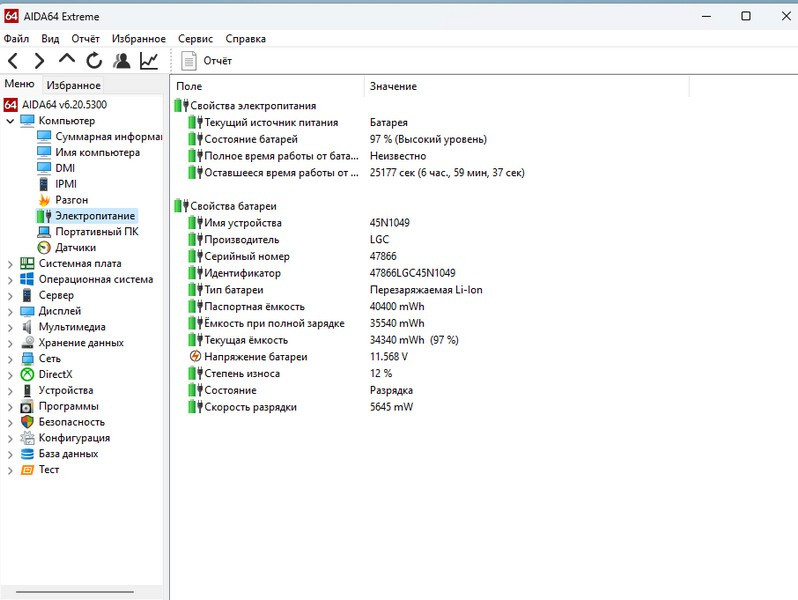The height and width of the screenshot is (600, 798).
Task: Select the Портативный ПК laptop icon
Action: coord(44,232)
